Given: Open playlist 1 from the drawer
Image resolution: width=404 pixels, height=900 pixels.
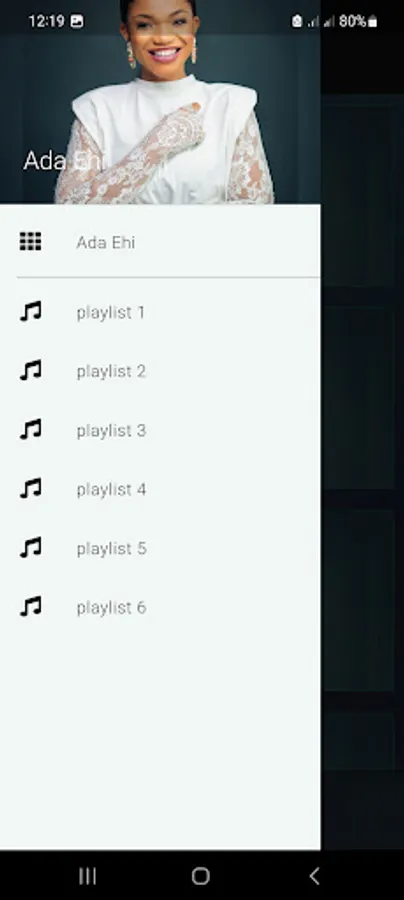Looking at the screenshot, I should pyautogui.click(x=160, y=312).
